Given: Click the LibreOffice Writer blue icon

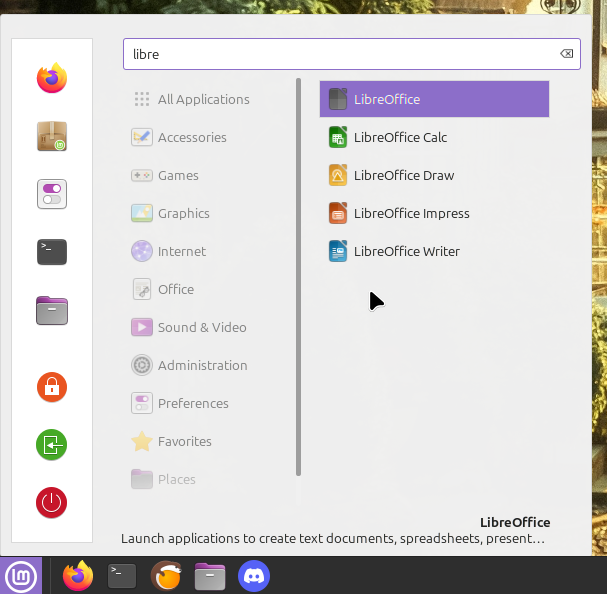Looking at the screenshot, I should pyautogui.click(x=338, y=251).
